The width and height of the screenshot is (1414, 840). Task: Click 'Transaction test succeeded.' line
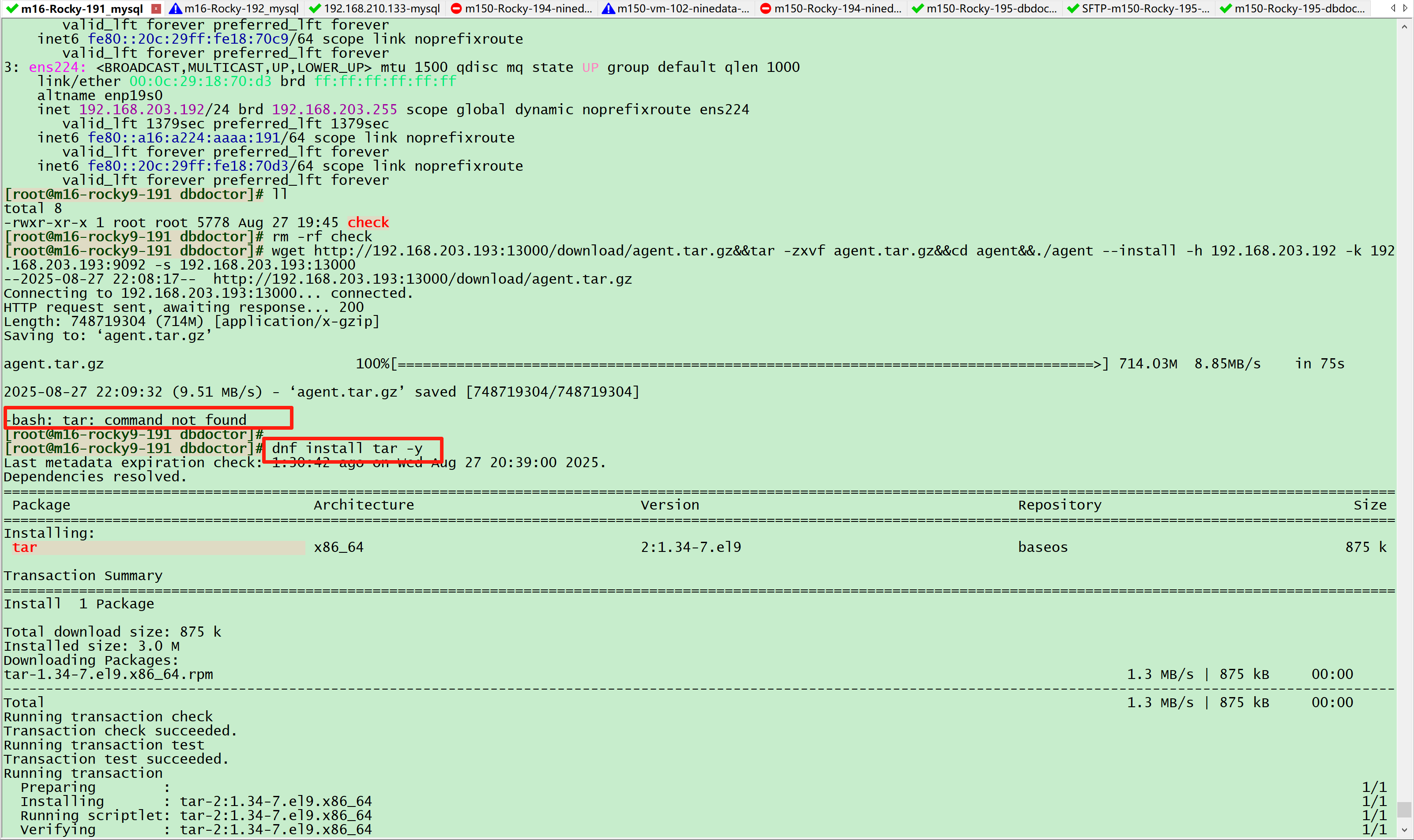[117, 759]
